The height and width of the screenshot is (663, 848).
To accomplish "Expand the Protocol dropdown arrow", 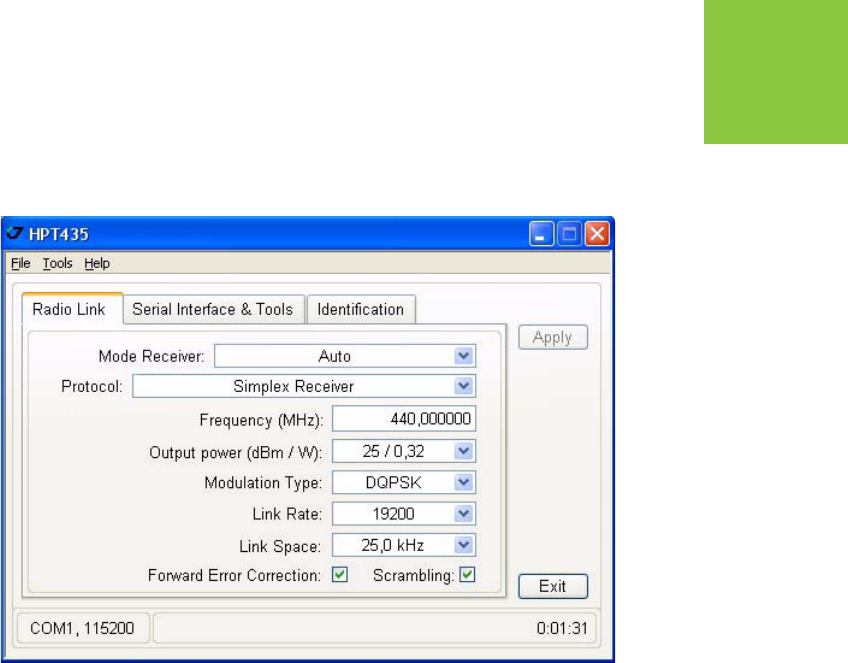I will [463, 387].
